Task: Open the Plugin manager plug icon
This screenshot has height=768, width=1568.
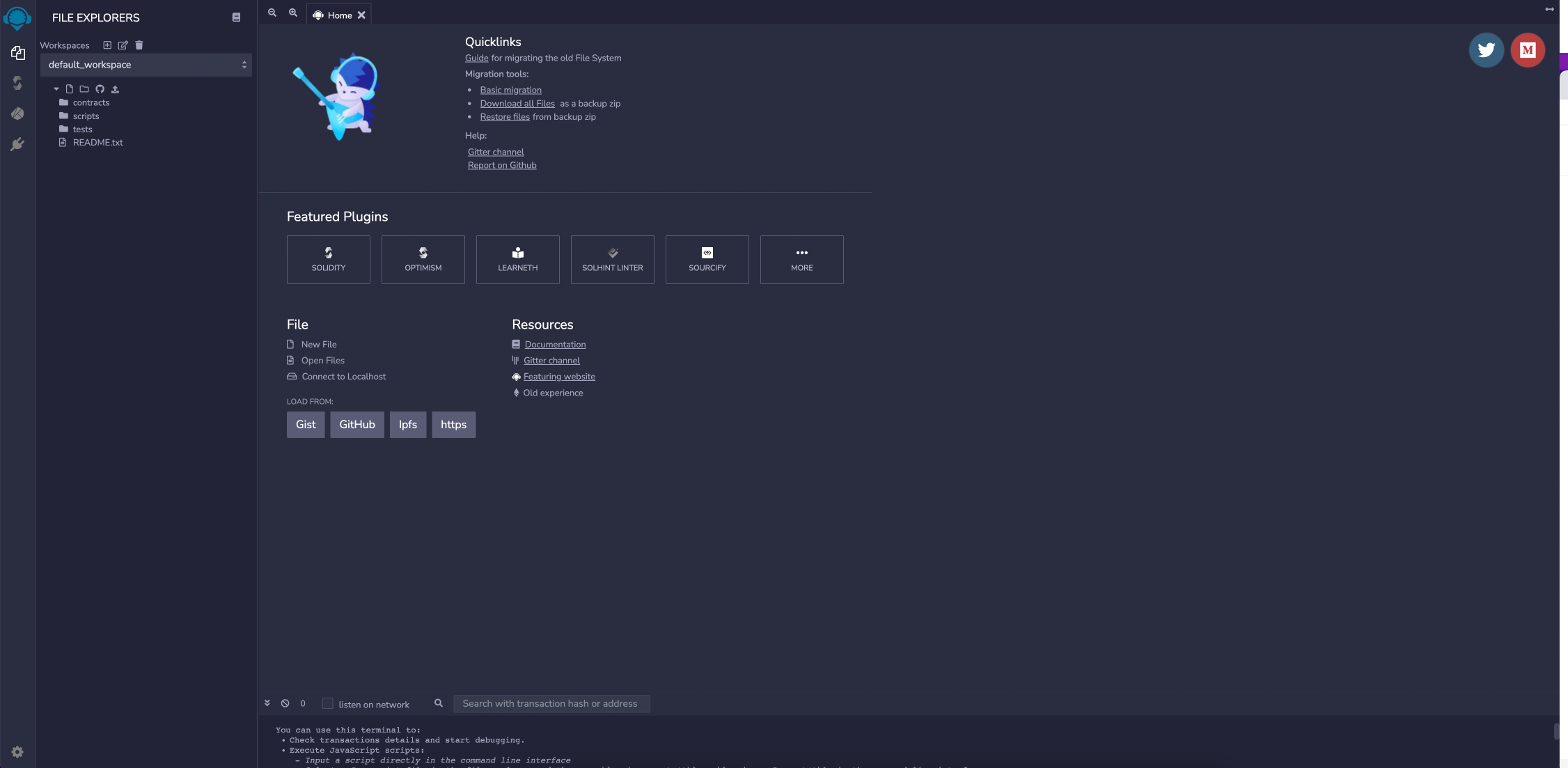Action: pyautogui.click(x=17, y=144)
